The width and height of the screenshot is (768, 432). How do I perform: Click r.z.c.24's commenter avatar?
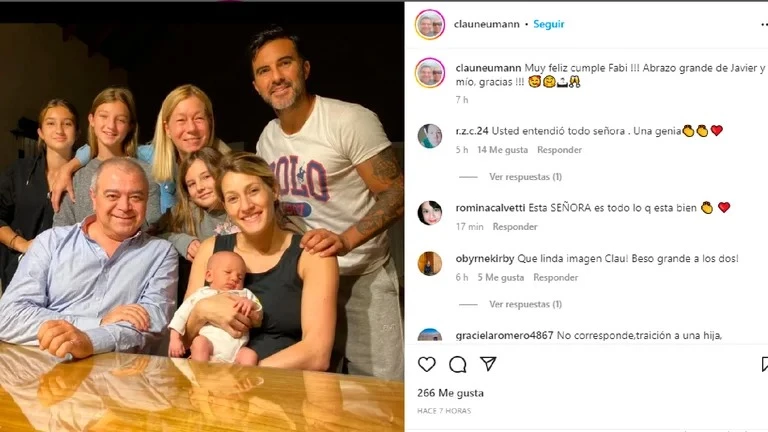(430, 136)
